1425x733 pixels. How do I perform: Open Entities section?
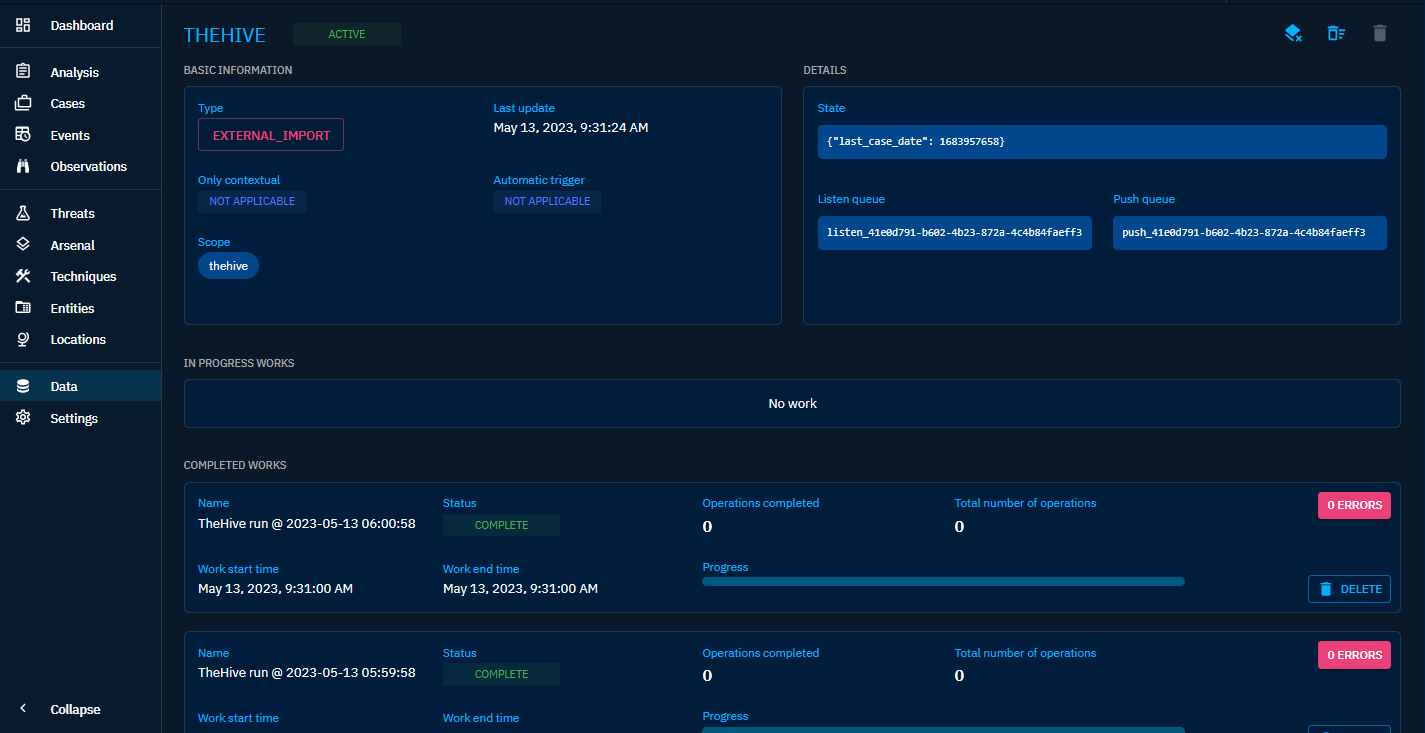tap(81, 308)
